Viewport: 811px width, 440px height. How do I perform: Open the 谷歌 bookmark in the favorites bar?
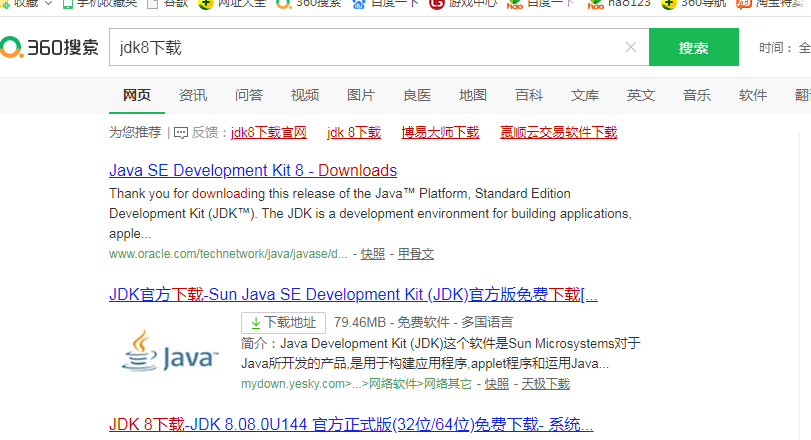(x=168, y=4)
